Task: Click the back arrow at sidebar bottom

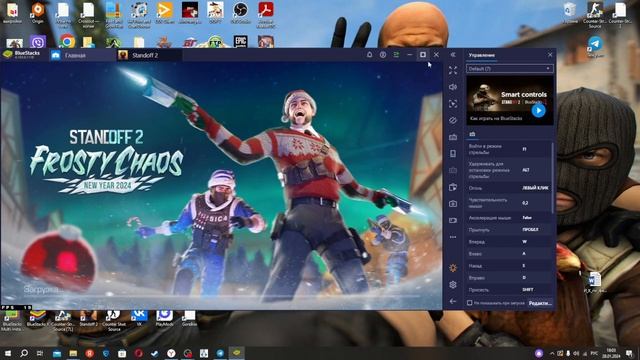Action: click(453, 301)
